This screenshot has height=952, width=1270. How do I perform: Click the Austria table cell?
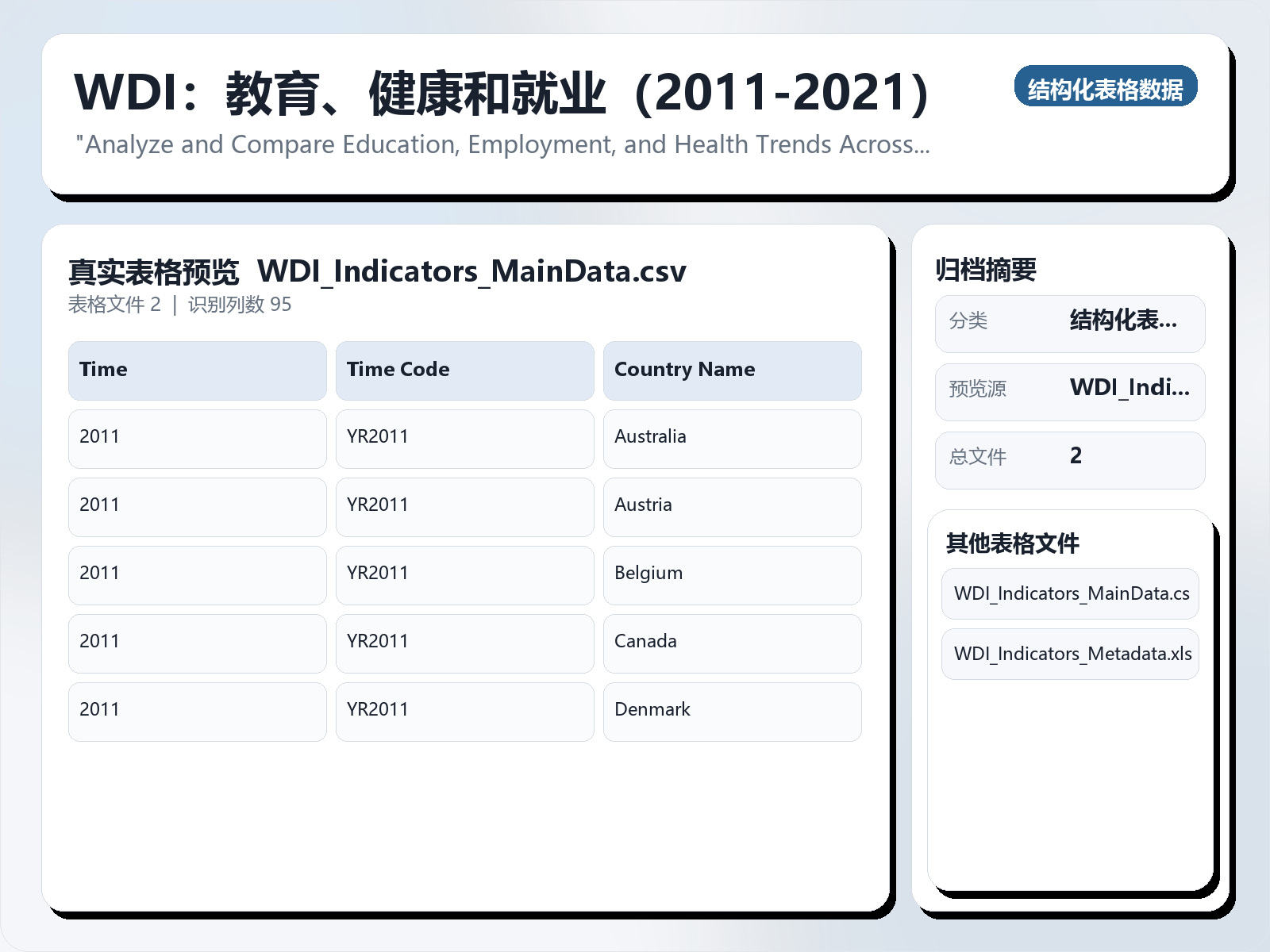click(732, 507)
